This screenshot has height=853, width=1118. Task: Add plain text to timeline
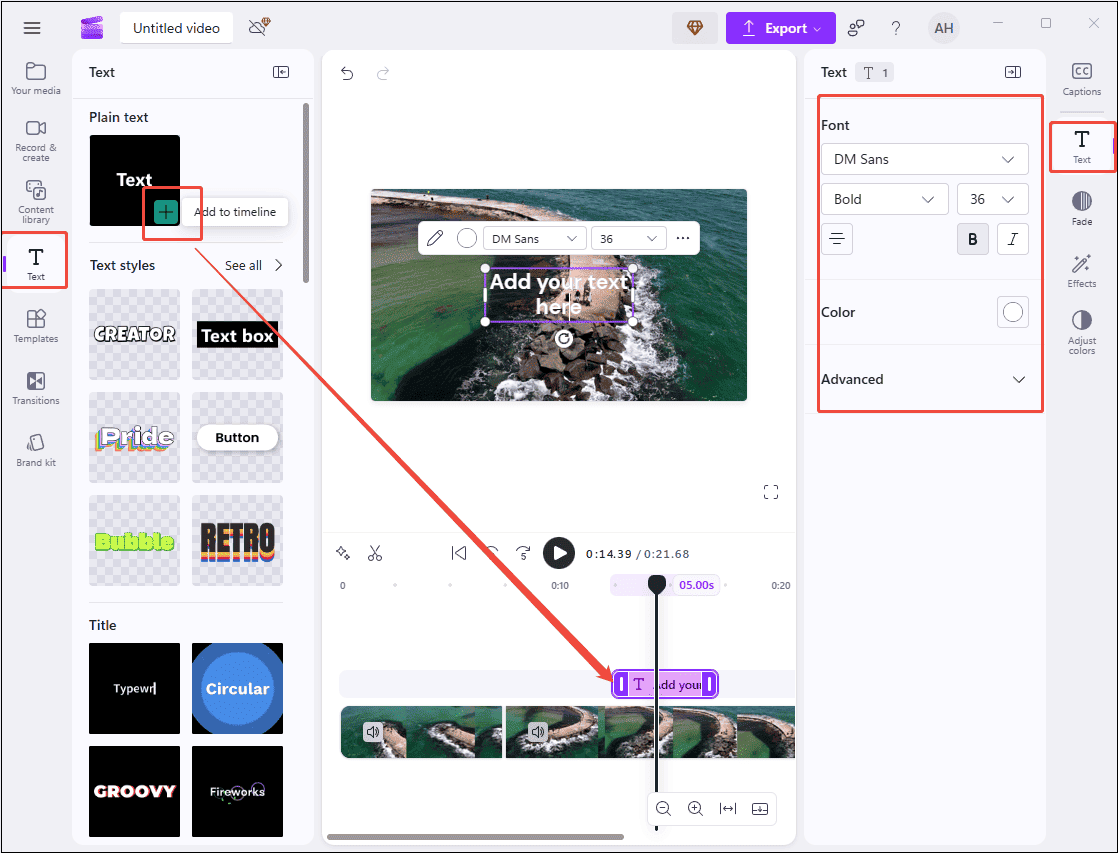coord(165,212)
